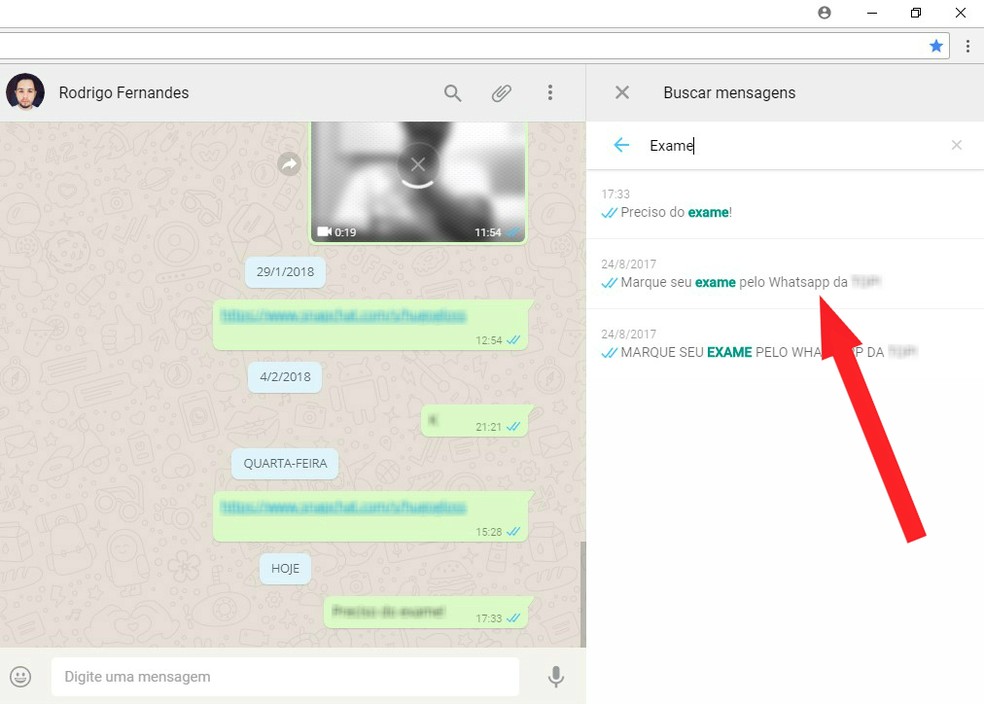984x704 pixels.
Task: Click the message bubble sent at 21:21
Action: point(476,420)
